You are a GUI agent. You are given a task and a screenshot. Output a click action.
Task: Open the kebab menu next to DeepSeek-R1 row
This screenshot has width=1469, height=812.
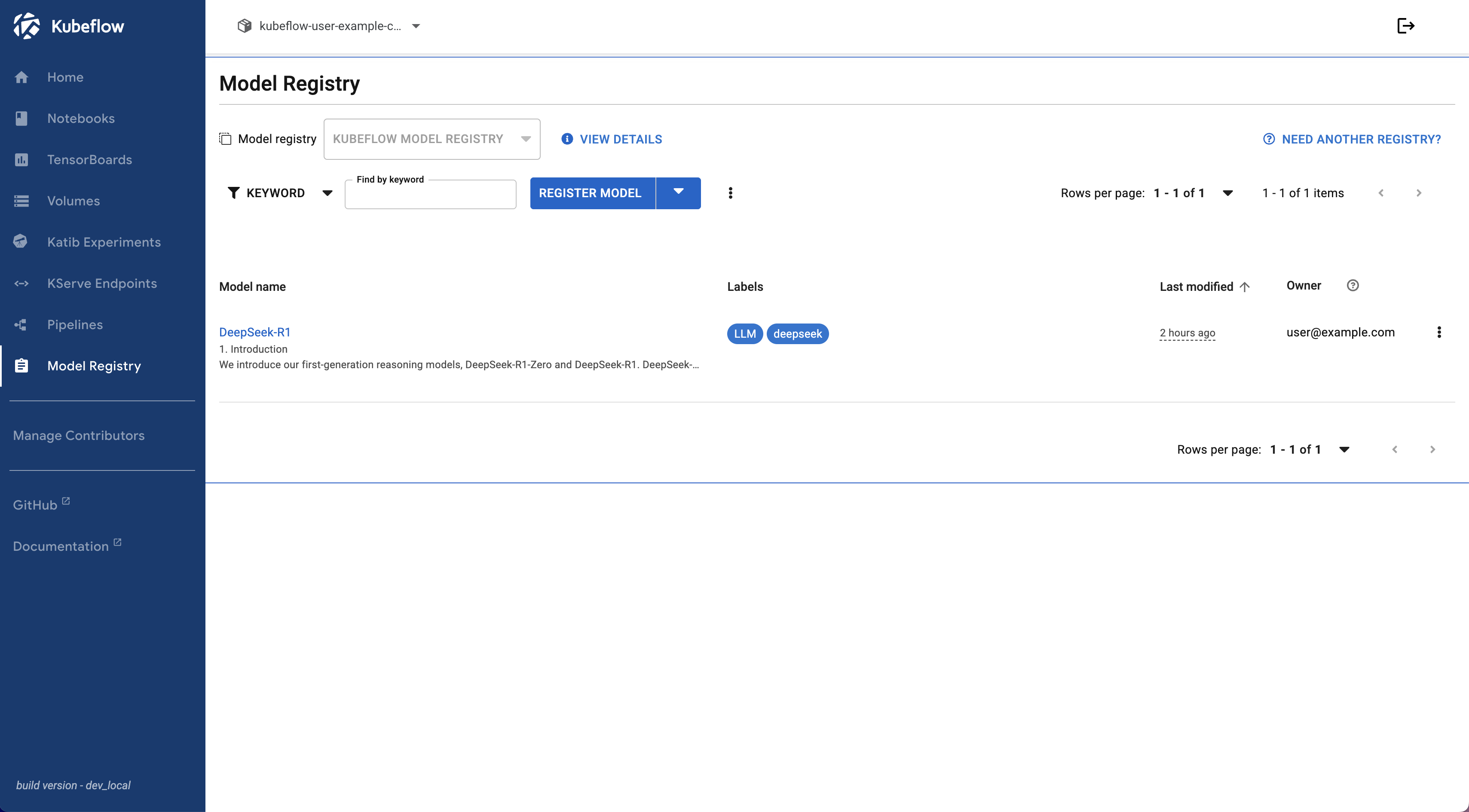(1440, 332)
